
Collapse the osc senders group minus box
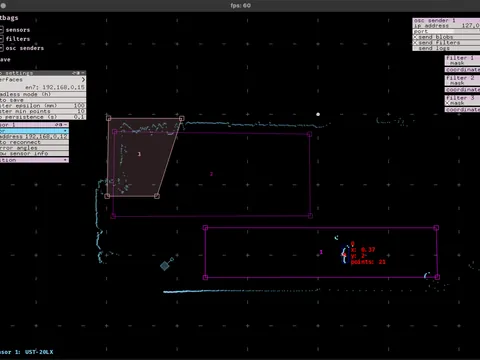coord(1,48)
